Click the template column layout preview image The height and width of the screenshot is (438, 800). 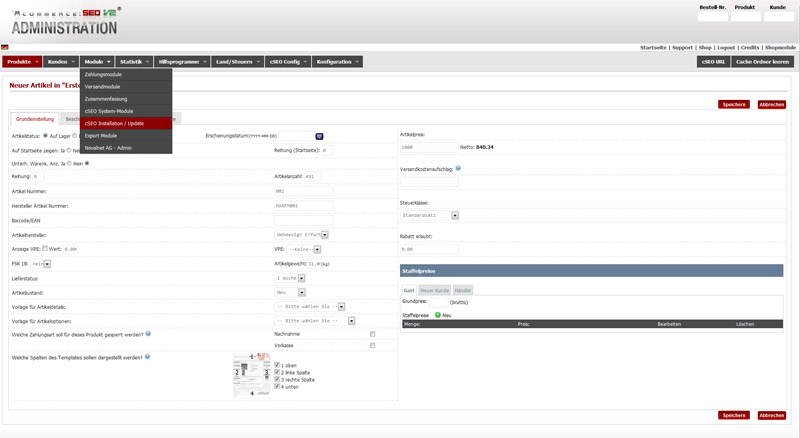point(251,375)
